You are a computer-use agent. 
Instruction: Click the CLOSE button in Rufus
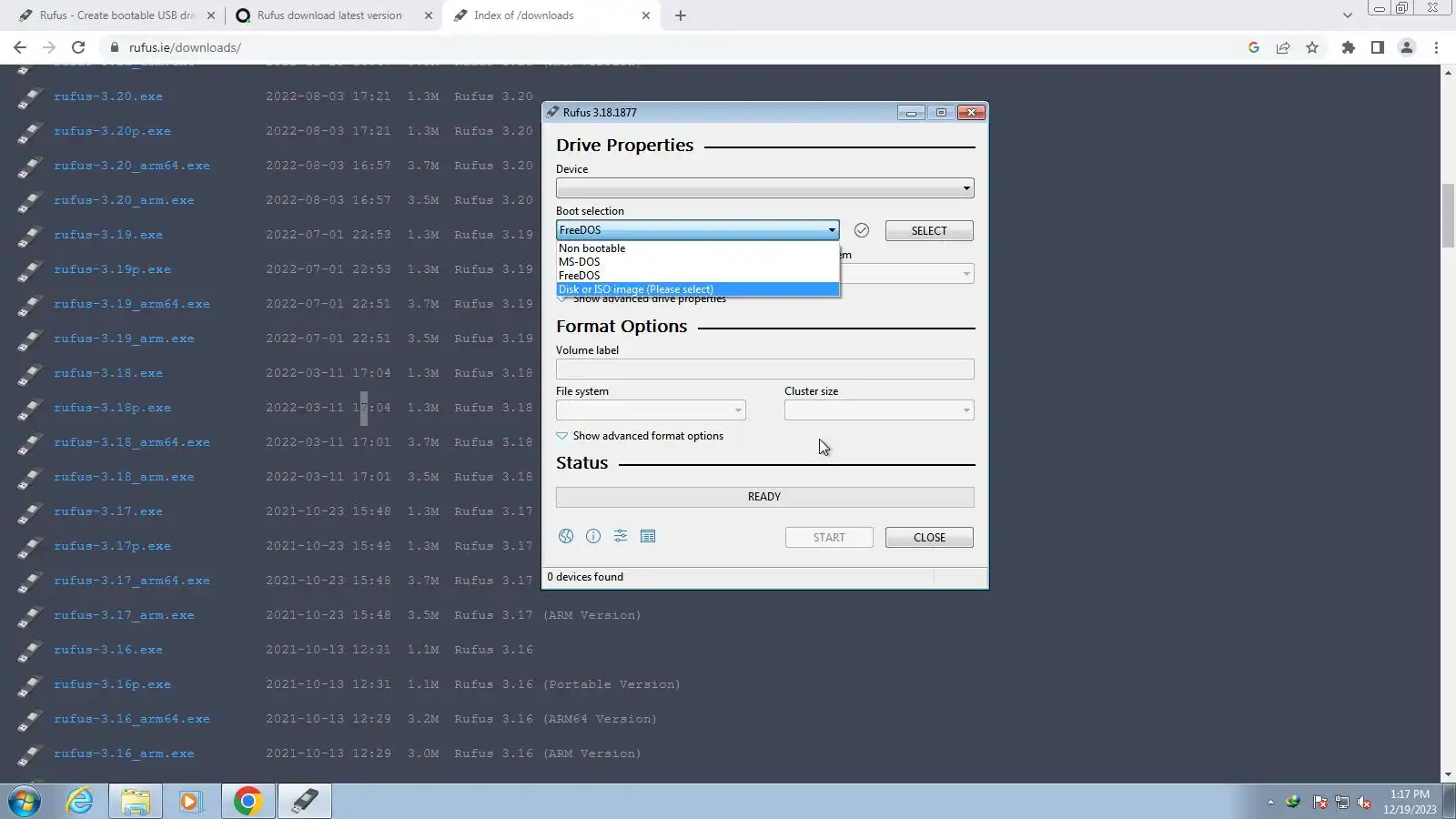point(929,538)
